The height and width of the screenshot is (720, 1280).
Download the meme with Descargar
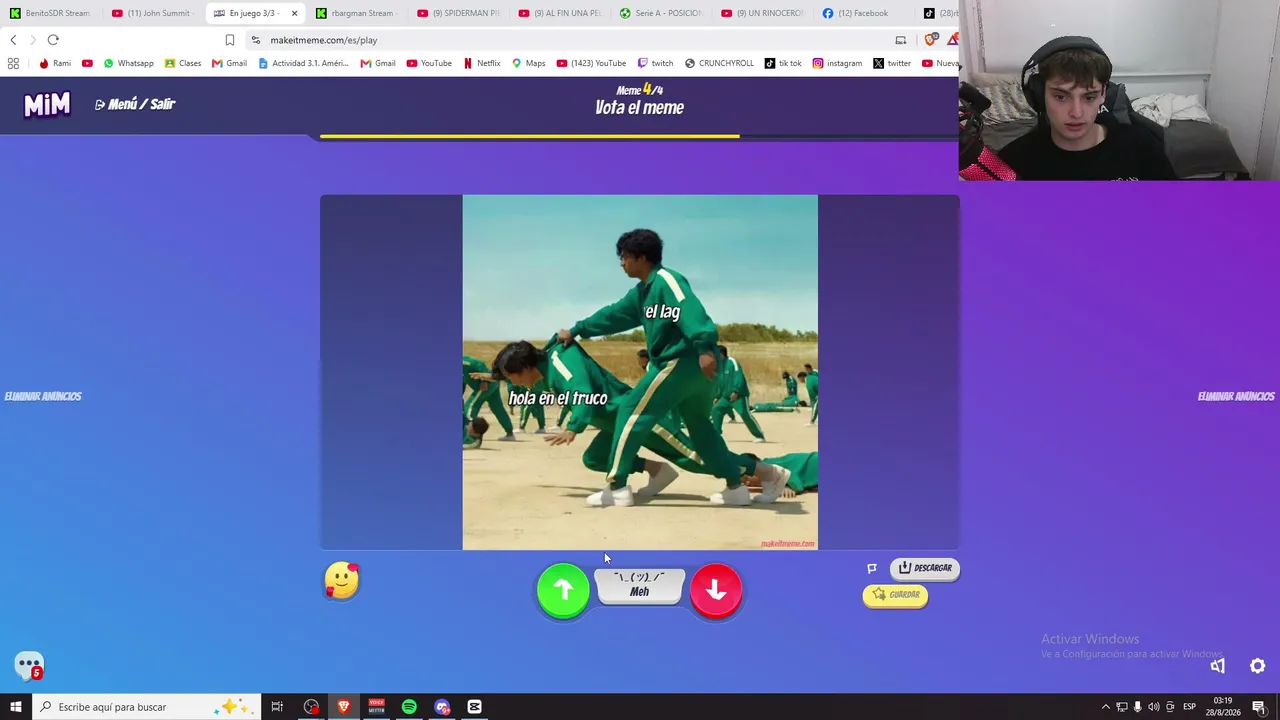point(925,568)
